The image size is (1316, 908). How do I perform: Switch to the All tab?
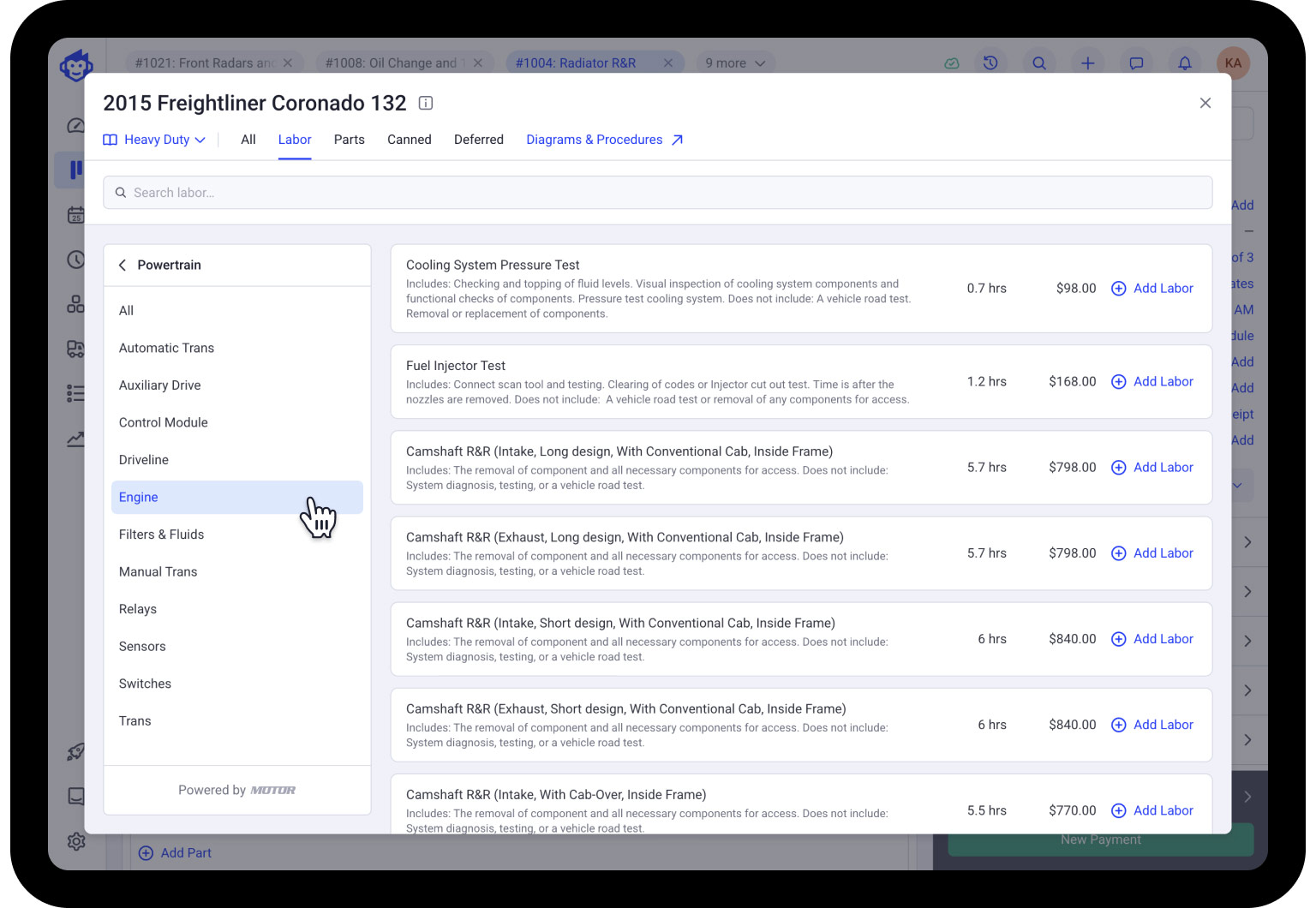(x=248, y=140)
